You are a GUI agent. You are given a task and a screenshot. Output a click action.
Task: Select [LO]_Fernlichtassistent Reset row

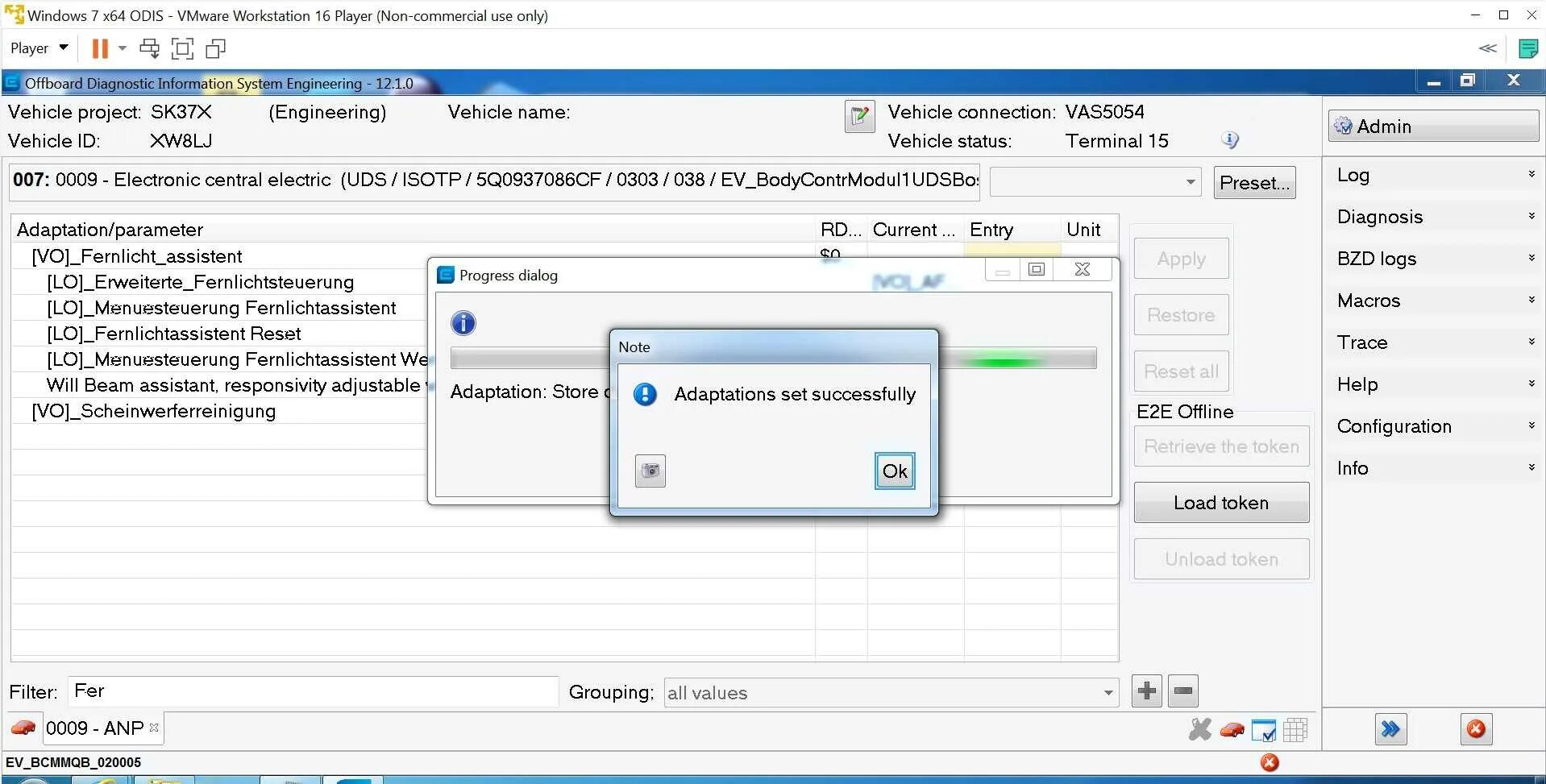(174, 334)
